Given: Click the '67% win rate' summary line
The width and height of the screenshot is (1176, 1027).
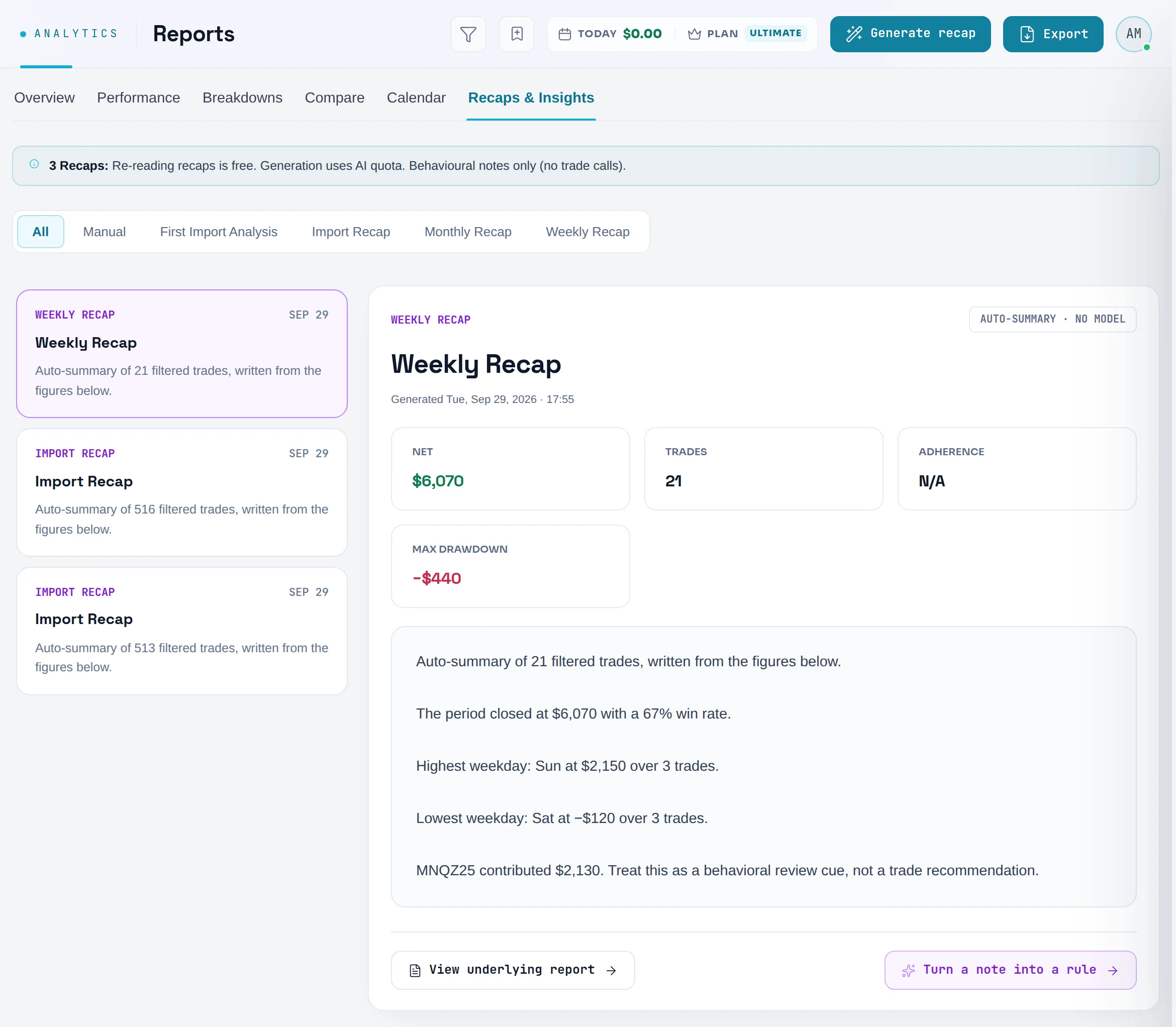Looking at the screenshot, I should [x=573, y=714].
